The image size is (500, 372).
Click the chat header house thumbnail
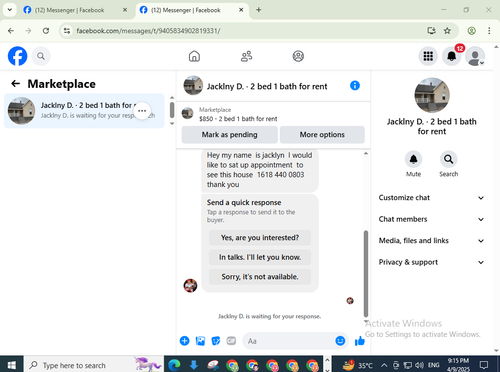coord(193,86)
